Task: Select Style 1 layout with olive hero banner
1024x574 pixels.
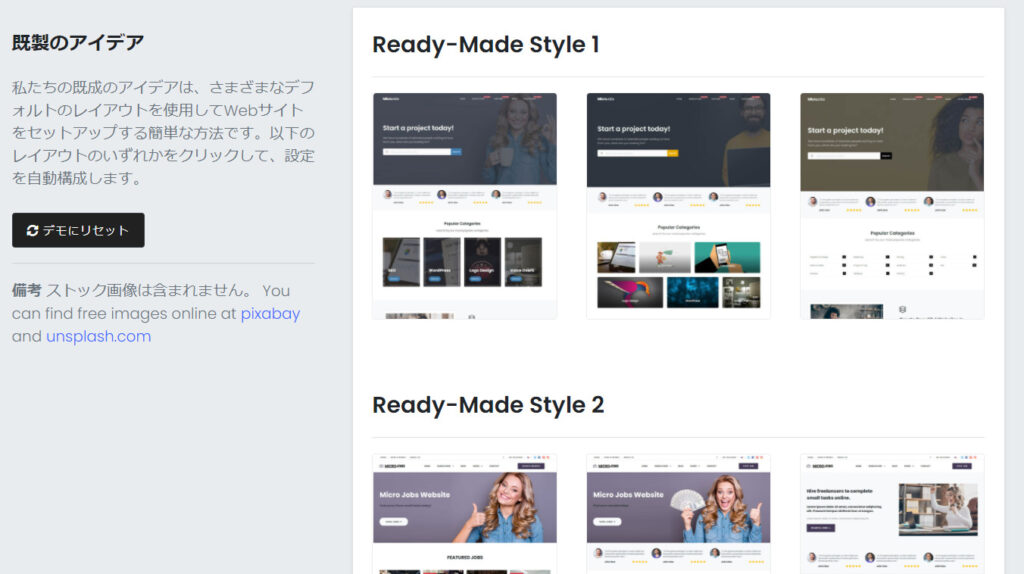Action: (892, 206)
